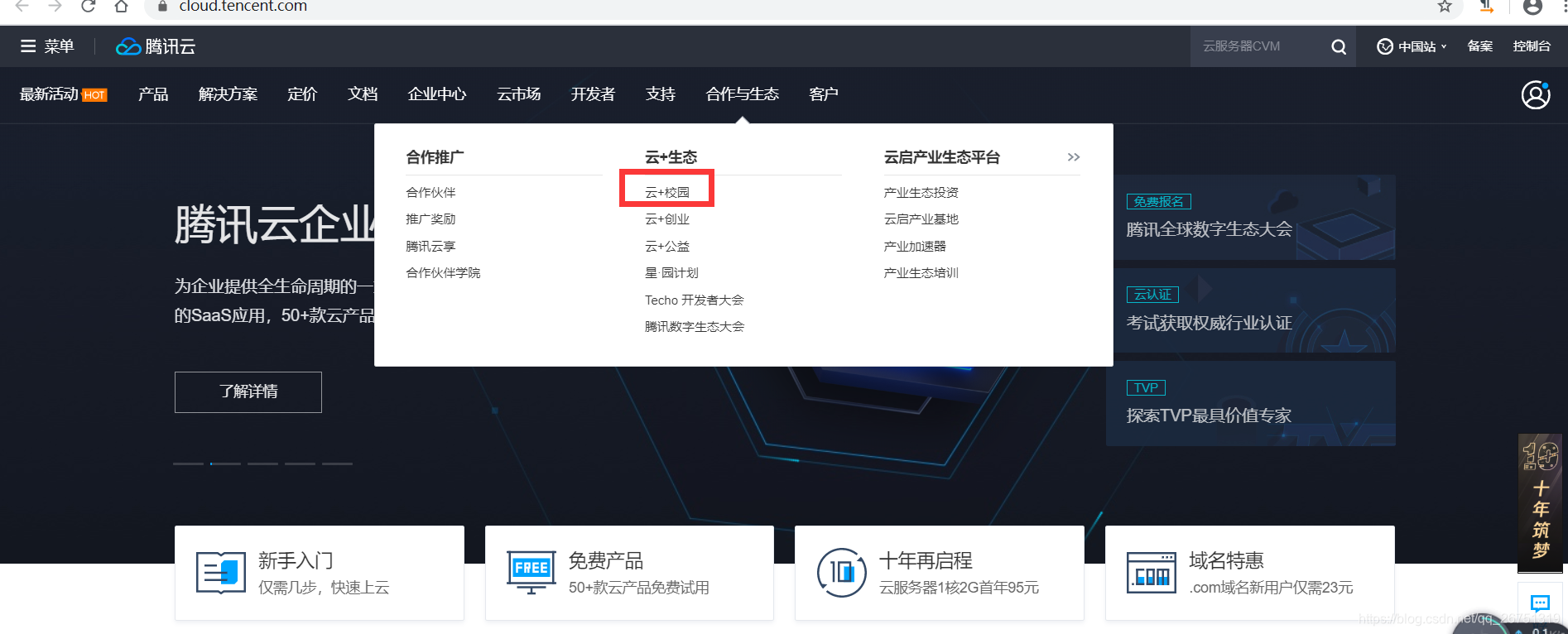This screenshot has height=634, width=1568.
Task: Open the 支持 menu
Action: pos(661,94)
